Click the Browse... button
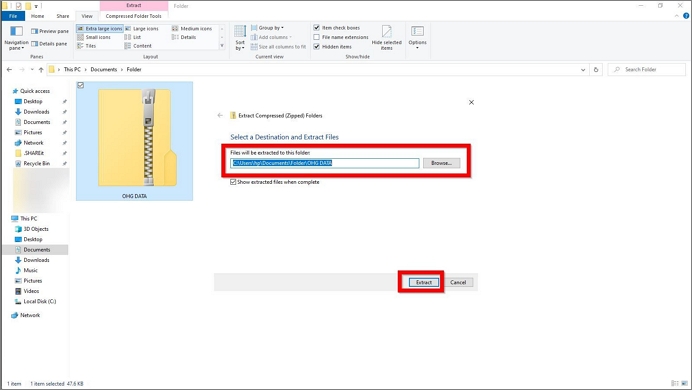The height and width of the screenshot is (390, 692). [441, 163]
